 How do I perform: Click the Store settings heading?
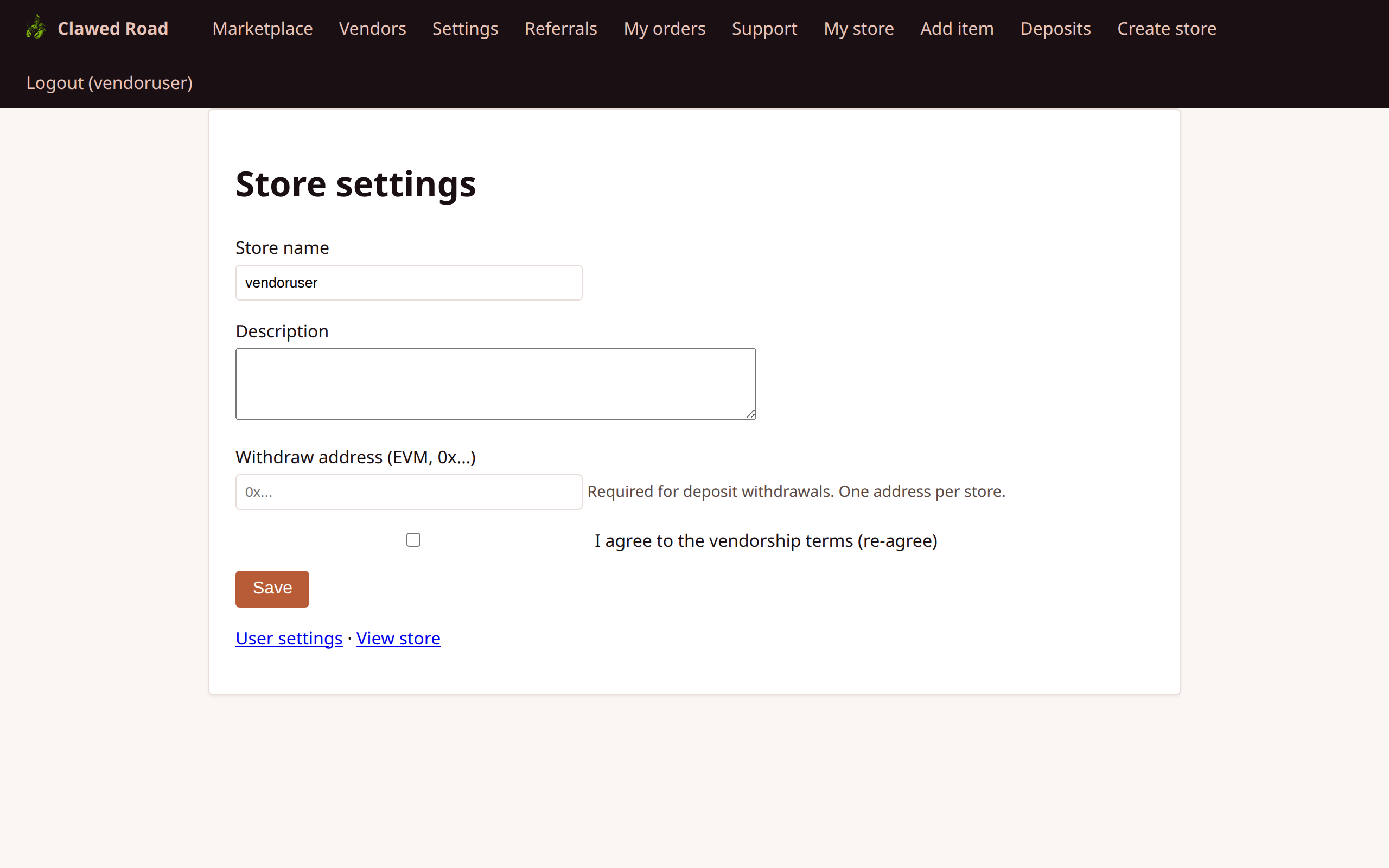tap(355, 183)
